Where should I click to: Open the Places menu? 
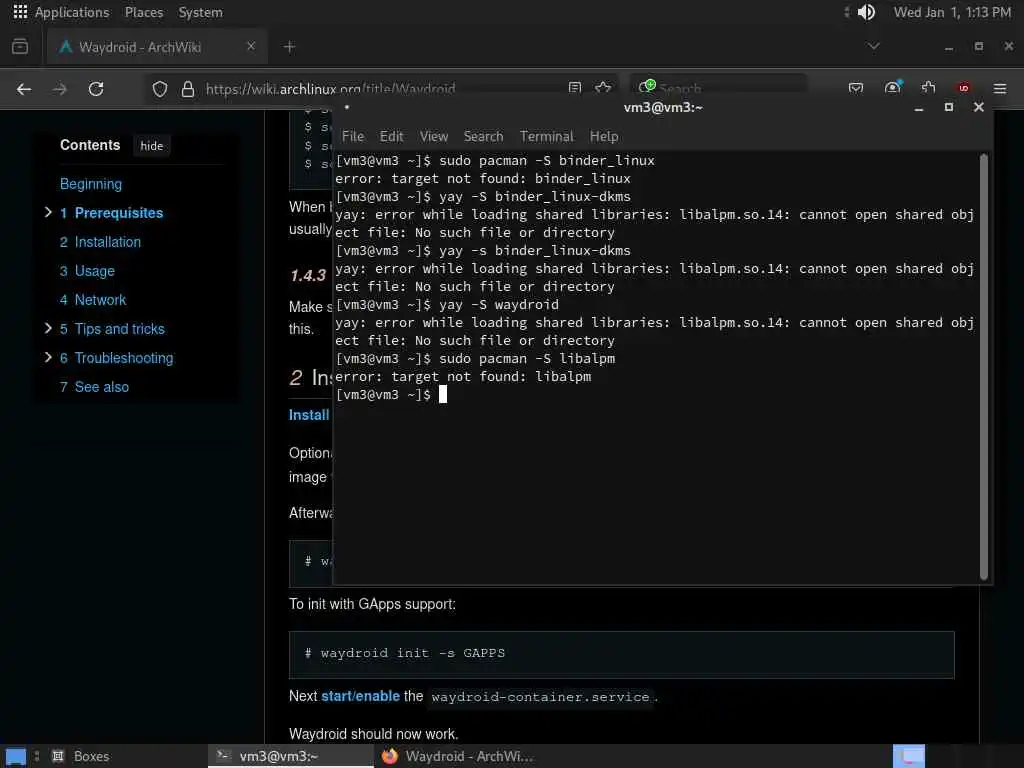(x=144, y=12)
